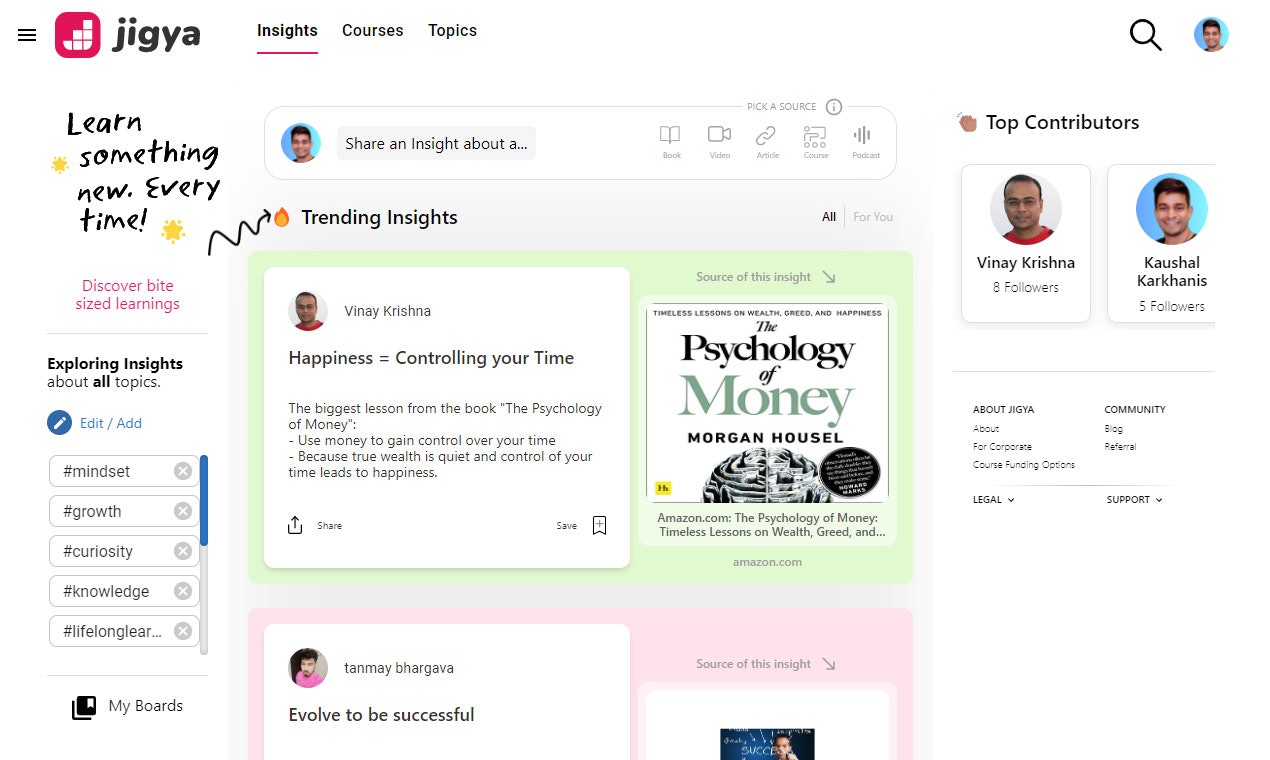
Task: Remove the #lifelonglear... topic tag
Action: pyautogui.click(x=183, y=631)
